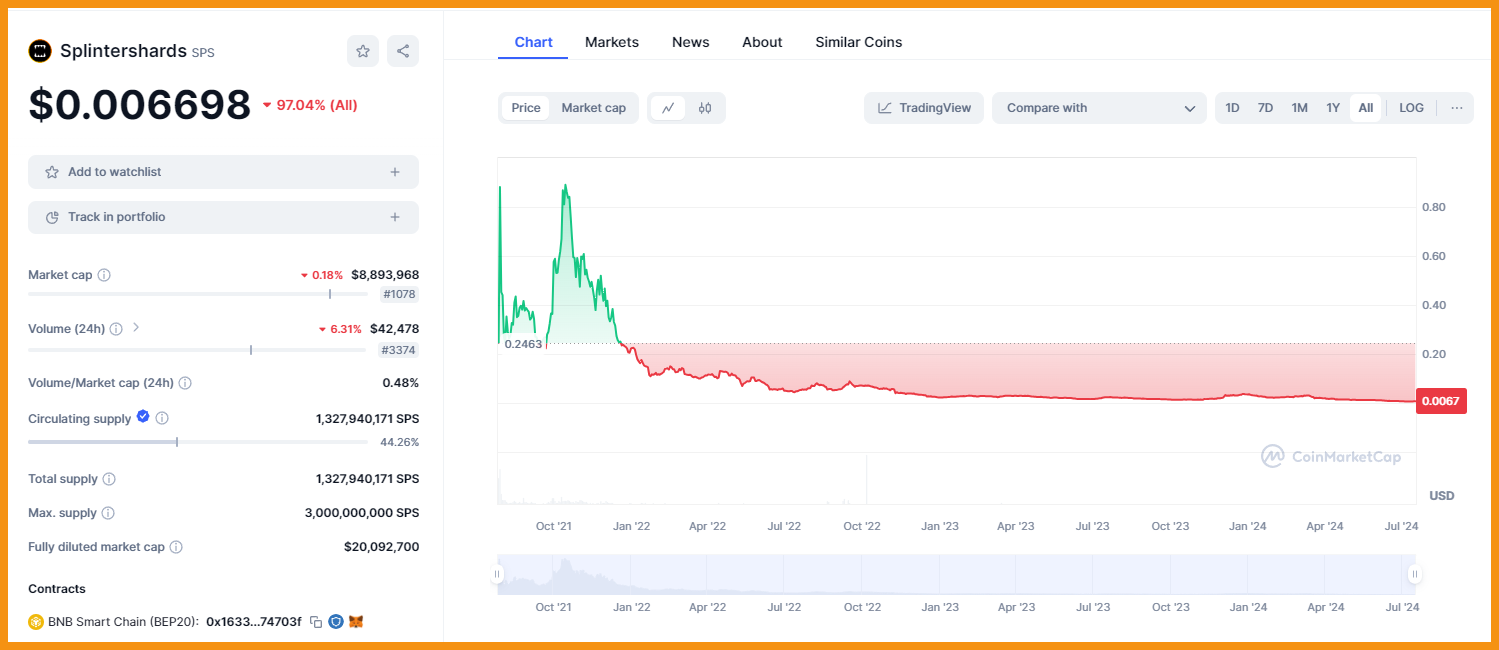Click the verified badge beside Circulating supply
1499x650 pixels.
tap(143, 417)
